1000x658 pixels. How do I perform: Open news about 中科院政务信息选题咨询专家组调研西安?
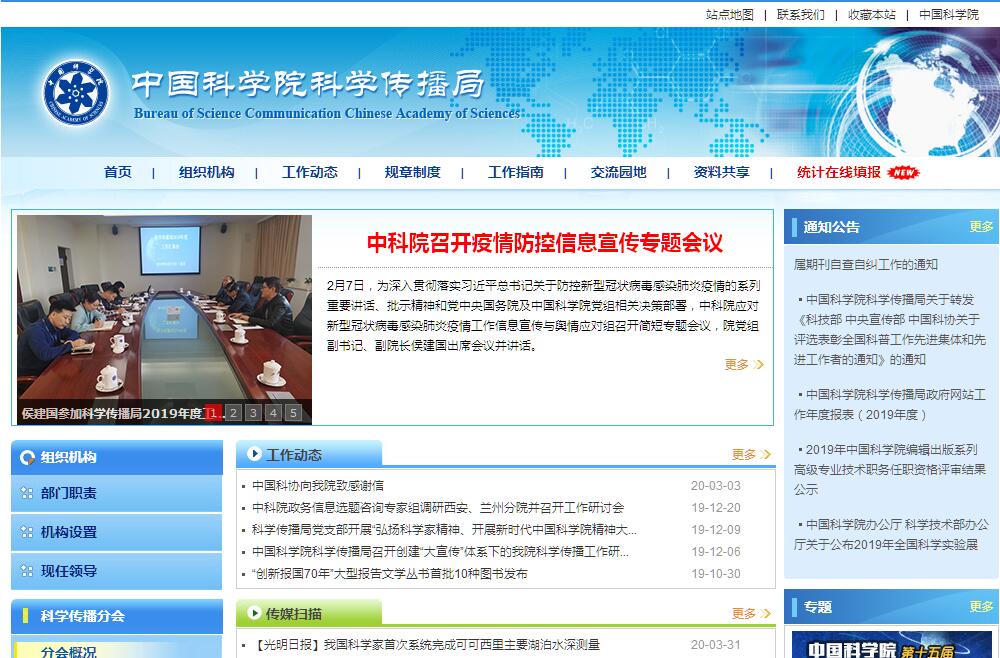tap(438, 508)
